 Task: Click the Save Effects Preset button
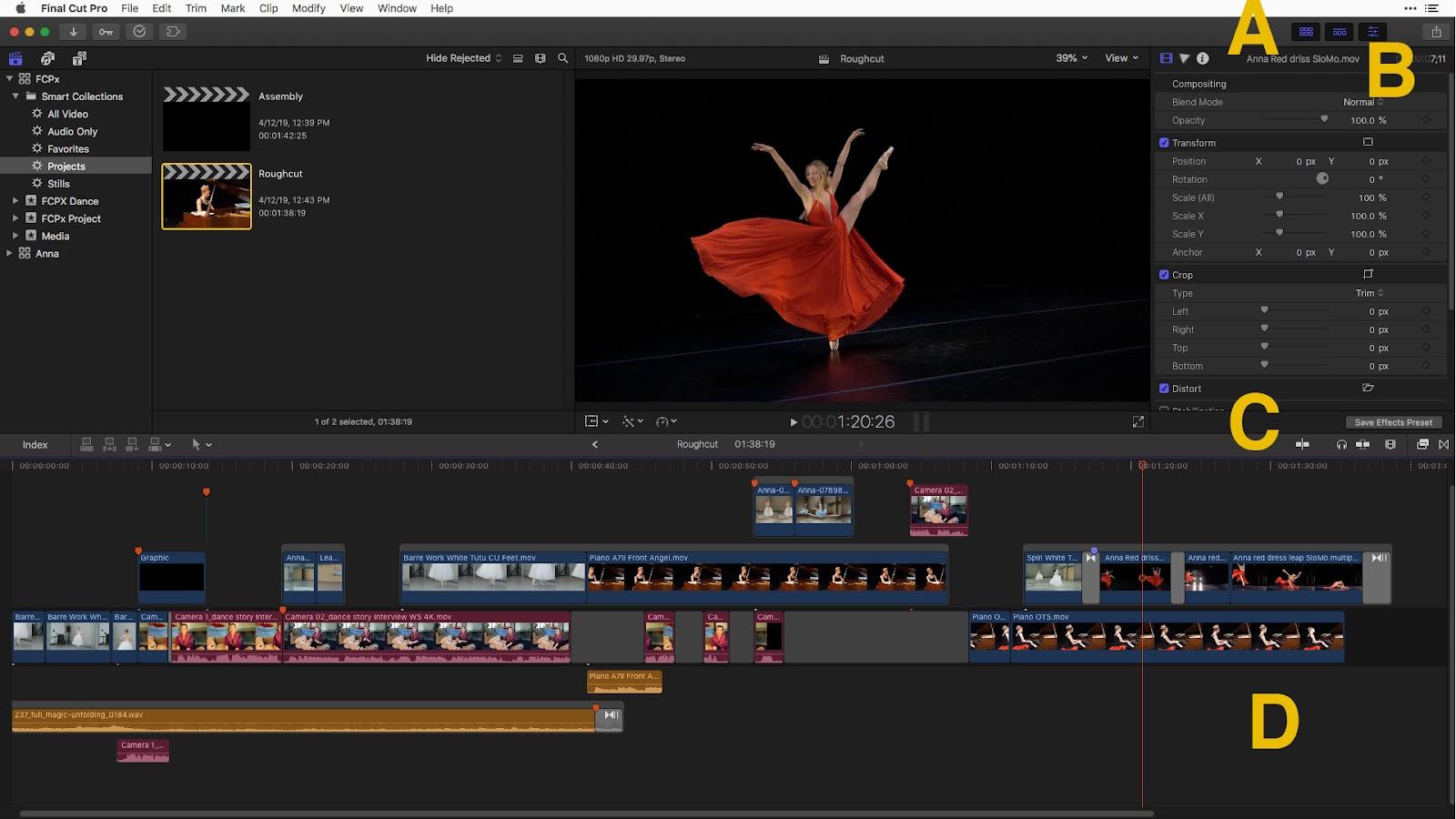pos(1393,422)
